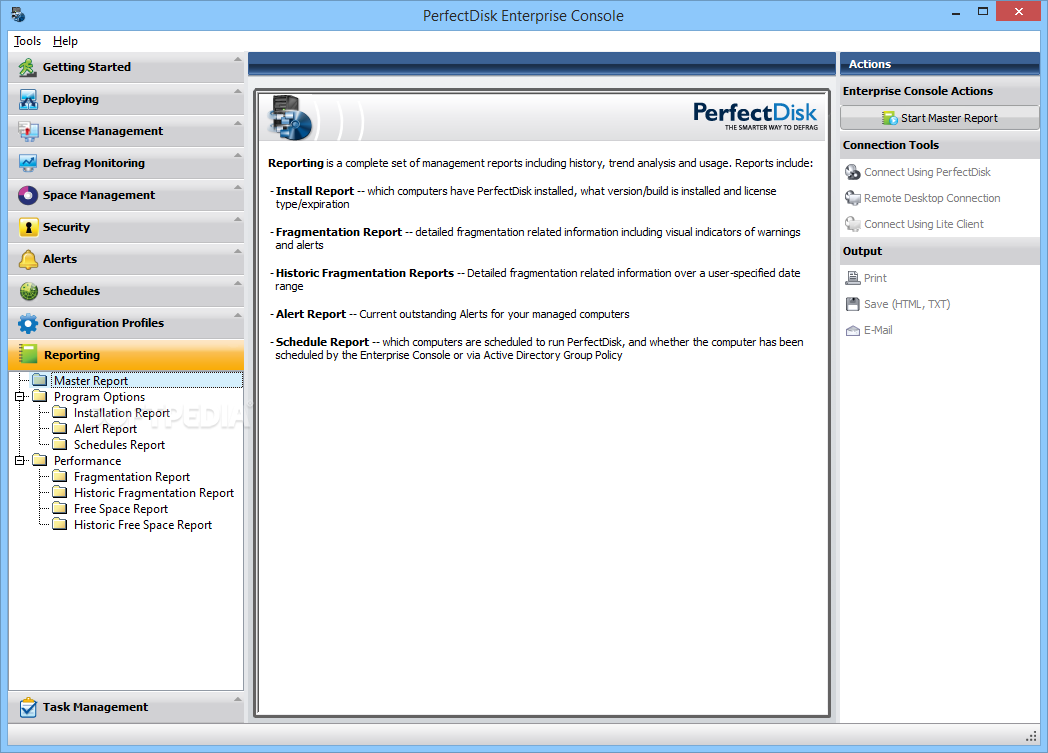Expand the Task Management panel arrow

coord(237,700)
